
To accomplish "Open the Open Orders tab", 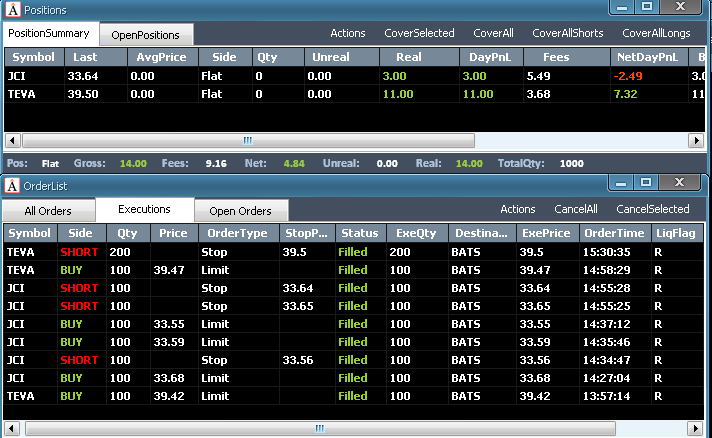I will (x=241, y=211).
